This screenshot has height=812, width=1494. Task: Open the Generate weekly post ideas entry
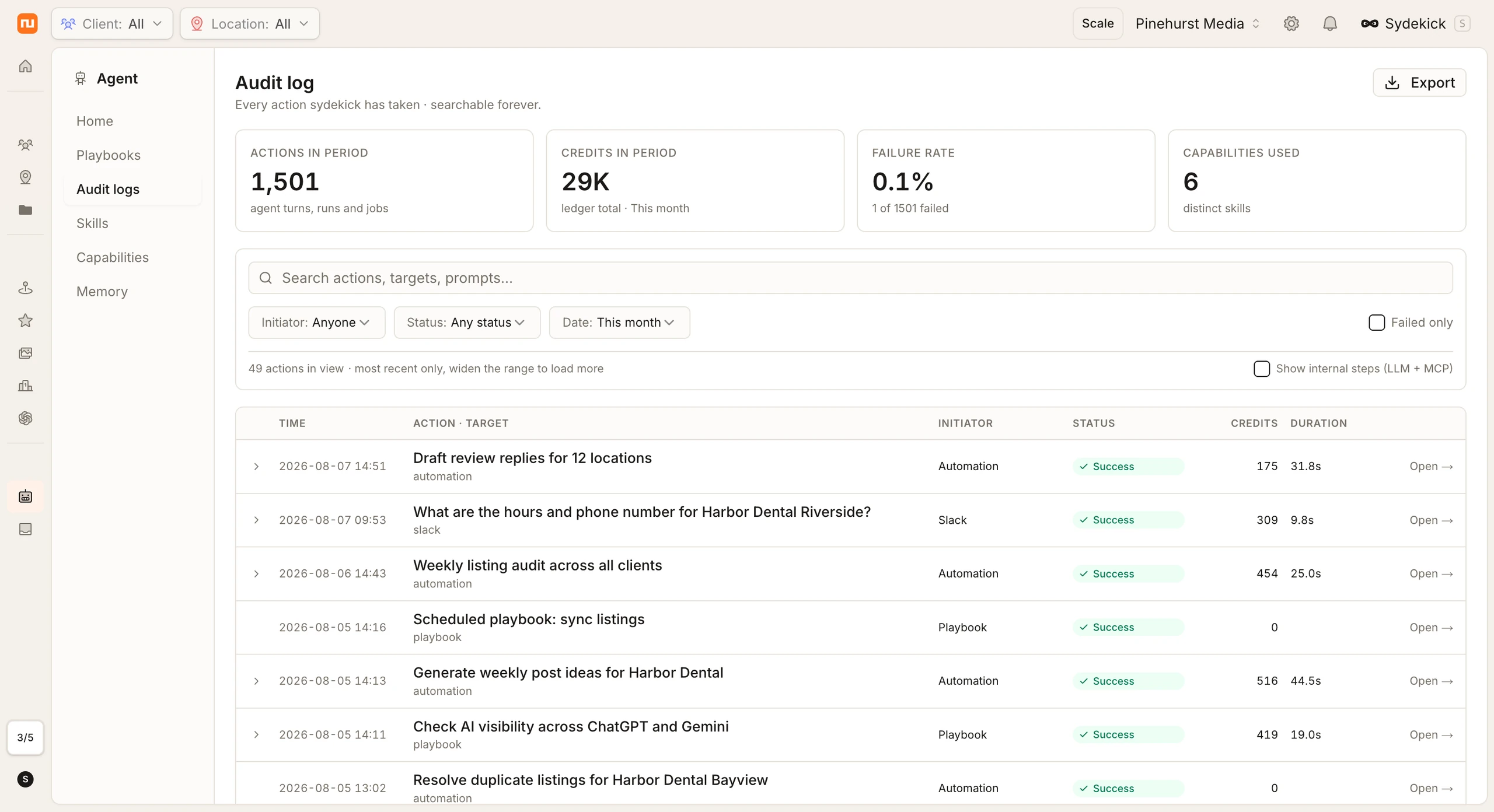click(1430, 681)
